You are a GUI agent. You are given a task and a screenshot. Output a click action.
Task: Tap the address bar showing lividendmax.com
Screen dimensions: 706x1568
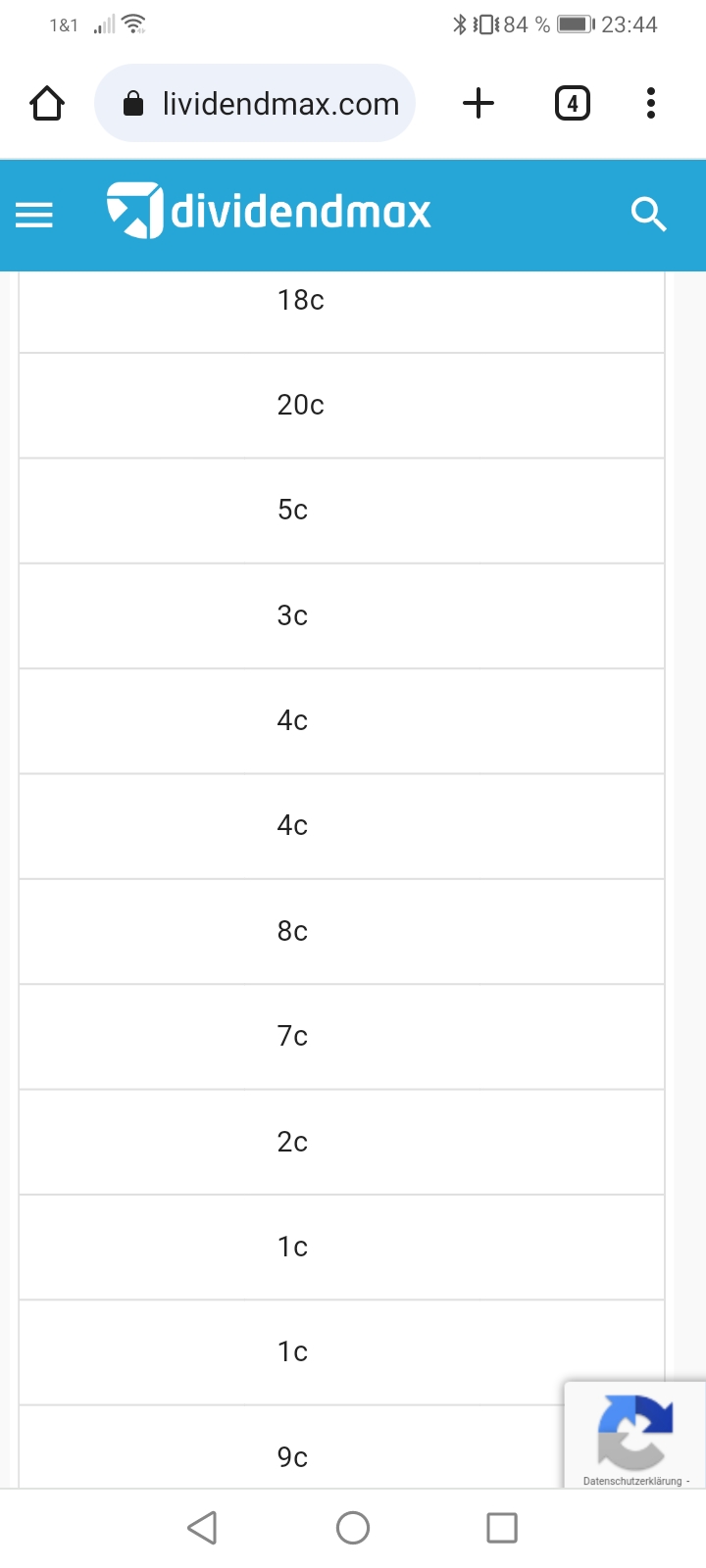(x=279, y=104)
